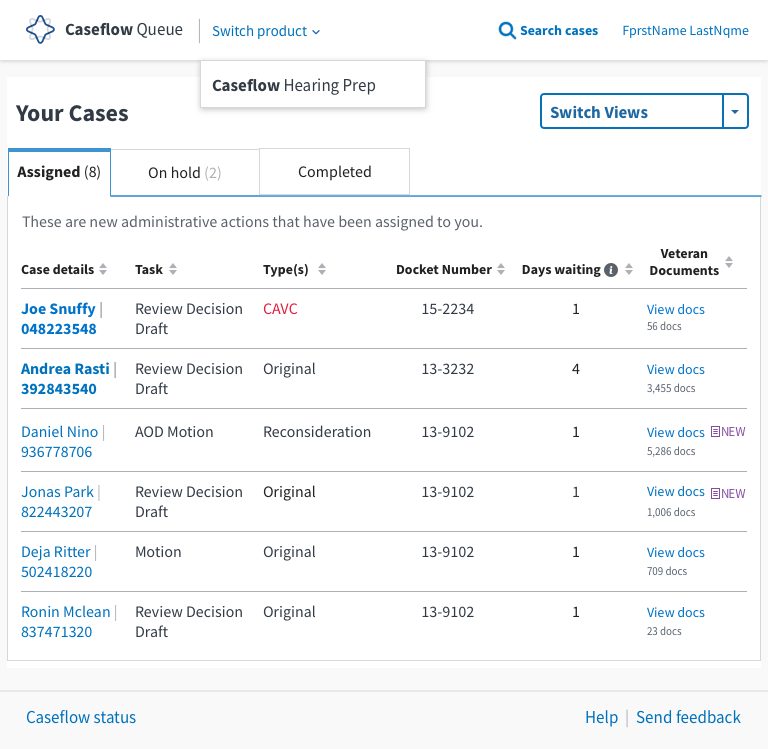Sort by Docket Number column arrows
768x749 pixels.
(x=501, y=269)
